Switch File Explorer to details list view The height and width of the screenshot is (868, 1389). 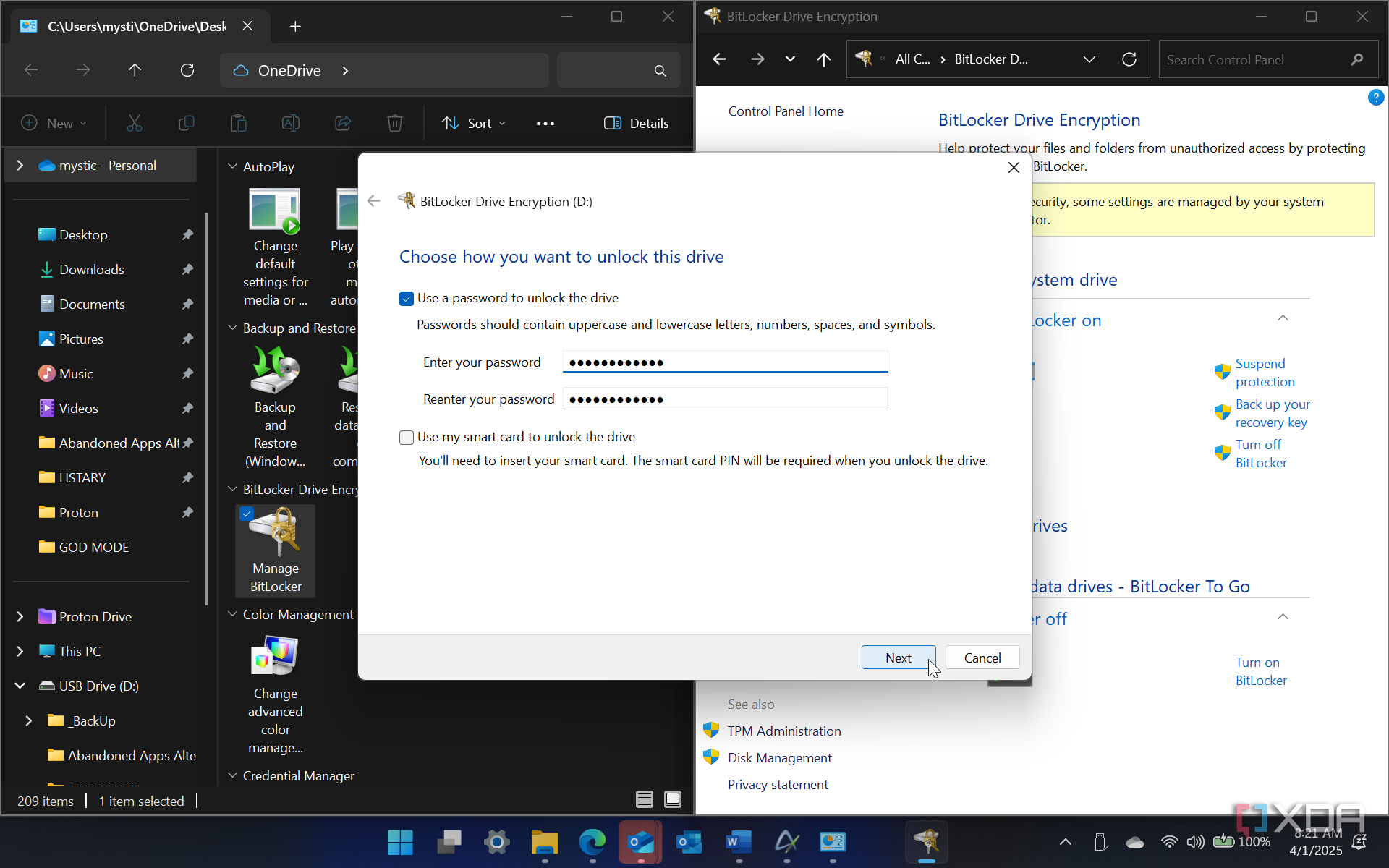point(645,799)
